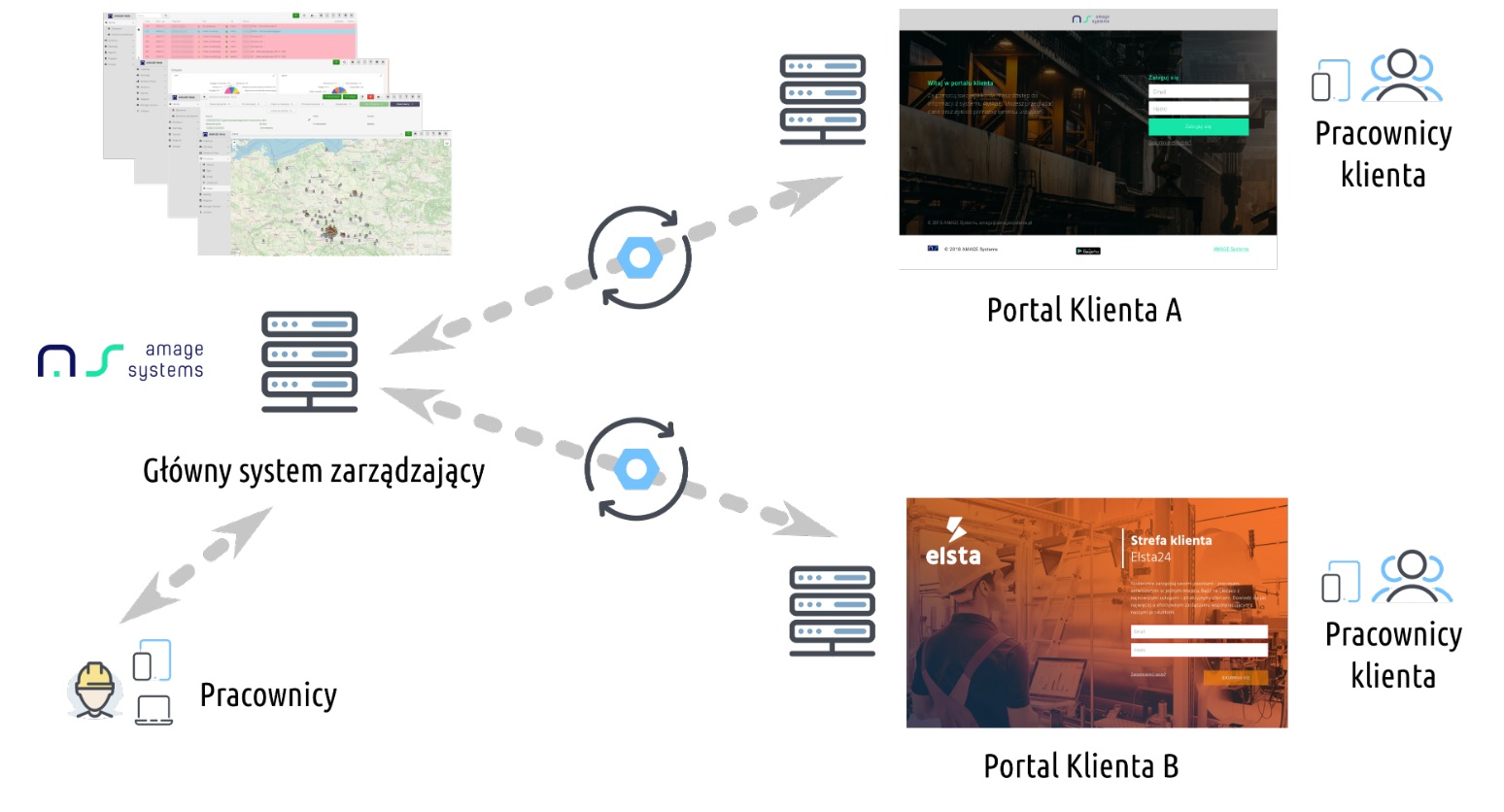Click the users group icon beside Portal A
Screen dimensions: 1504x812
pyautogui.click(x=1402, y=76)
